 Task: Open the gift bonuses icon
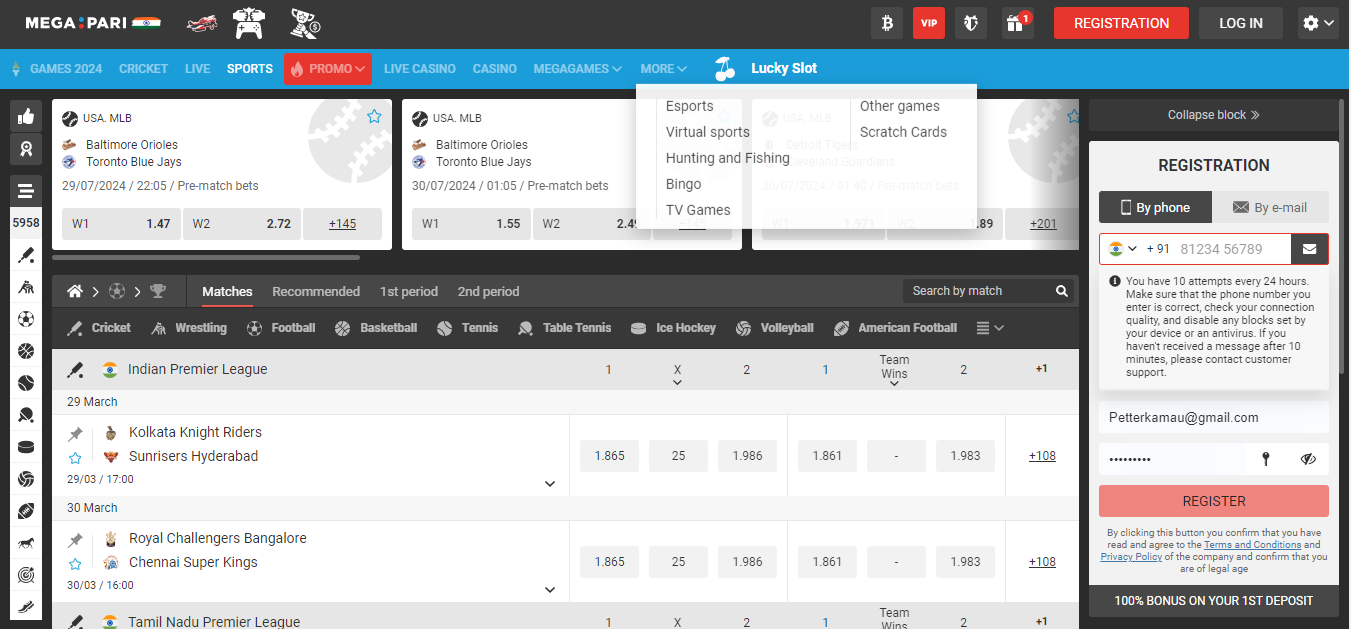tap(1016, 23)
